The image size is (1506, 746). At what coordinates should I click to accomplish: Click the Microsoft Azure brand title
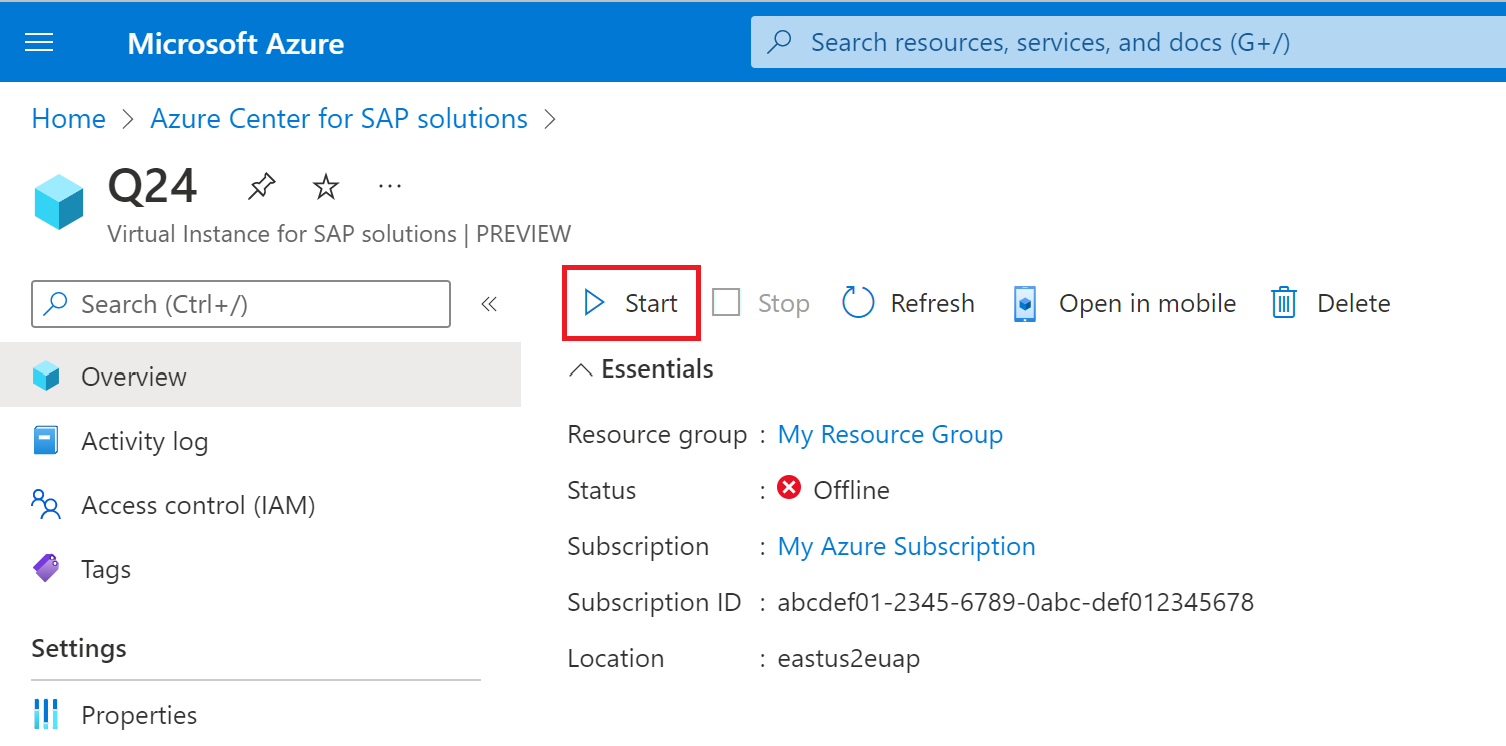[x=236, y=43]
